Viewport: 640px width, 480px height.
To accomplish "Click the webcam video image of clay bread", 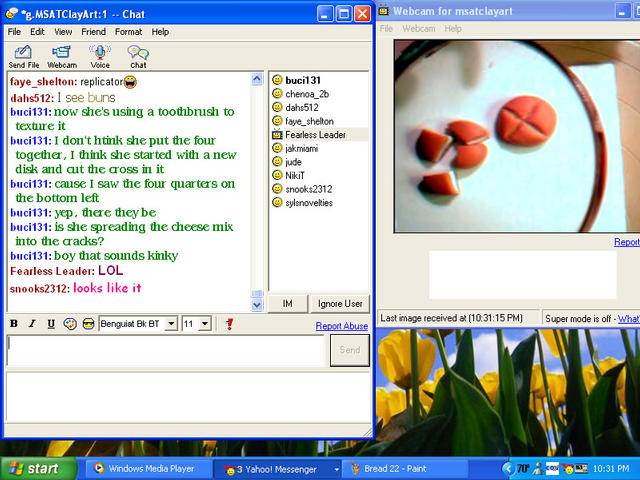I will (517, 136).
